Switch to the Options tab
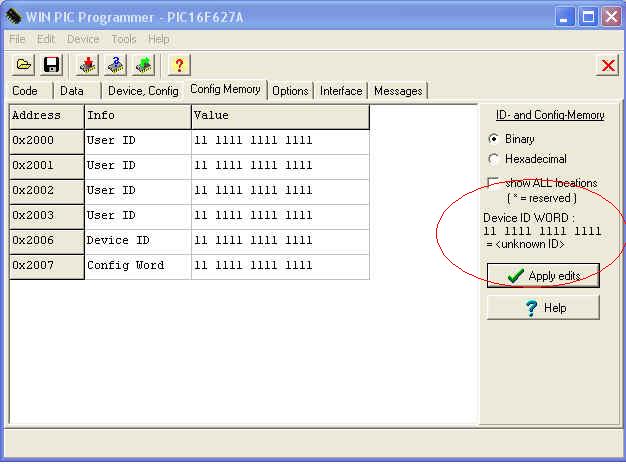Image resolution: width=626 pixels, height=464 pixels. tap(290, 91)
